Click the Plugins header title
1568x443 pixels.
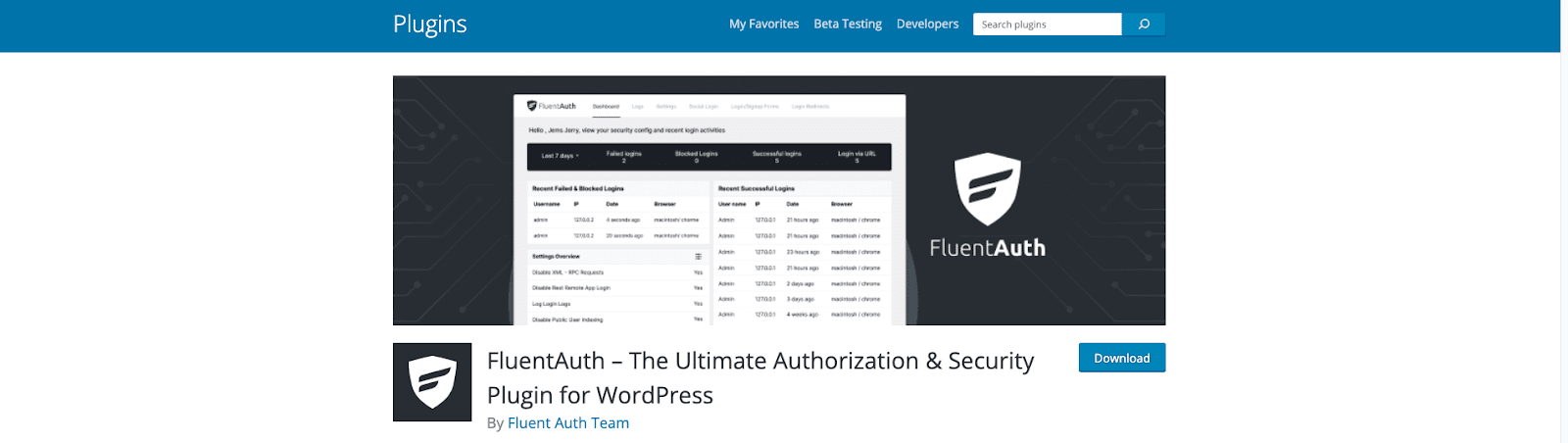[430, 25]
